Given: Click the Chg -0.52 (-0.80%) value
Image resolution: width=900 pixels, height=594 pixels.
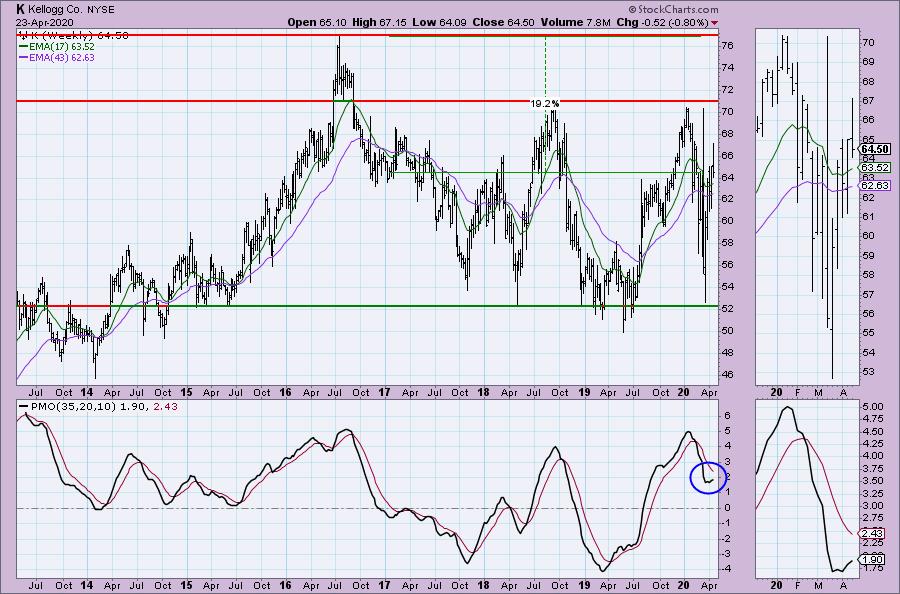Looking at the screenshot, I should 662,22.
